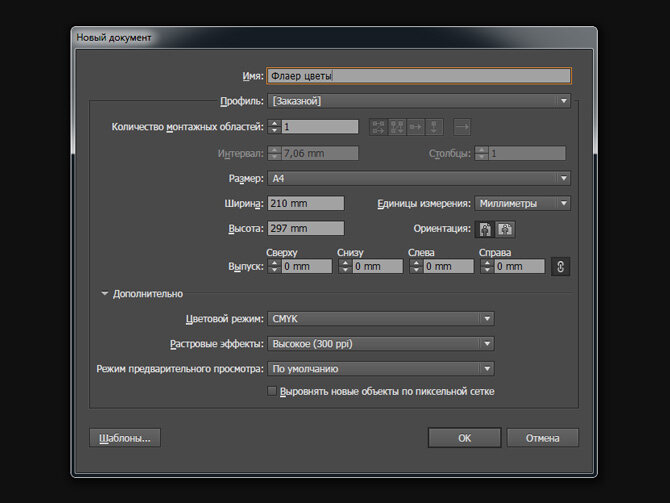The width and height of the screenshot is (670, 503).
Task: Click the Ширина 210 mm field
Action: (306, 203)
